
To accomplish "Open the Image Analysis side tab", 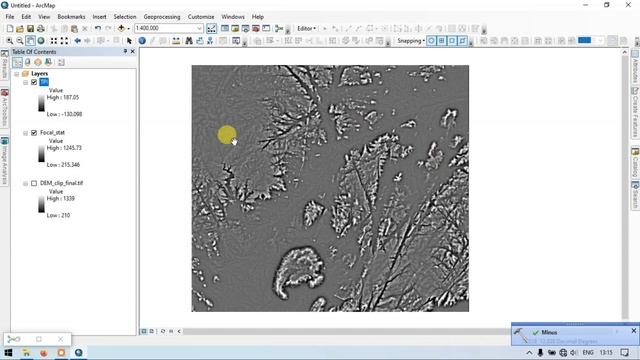I will pos(4,161).
